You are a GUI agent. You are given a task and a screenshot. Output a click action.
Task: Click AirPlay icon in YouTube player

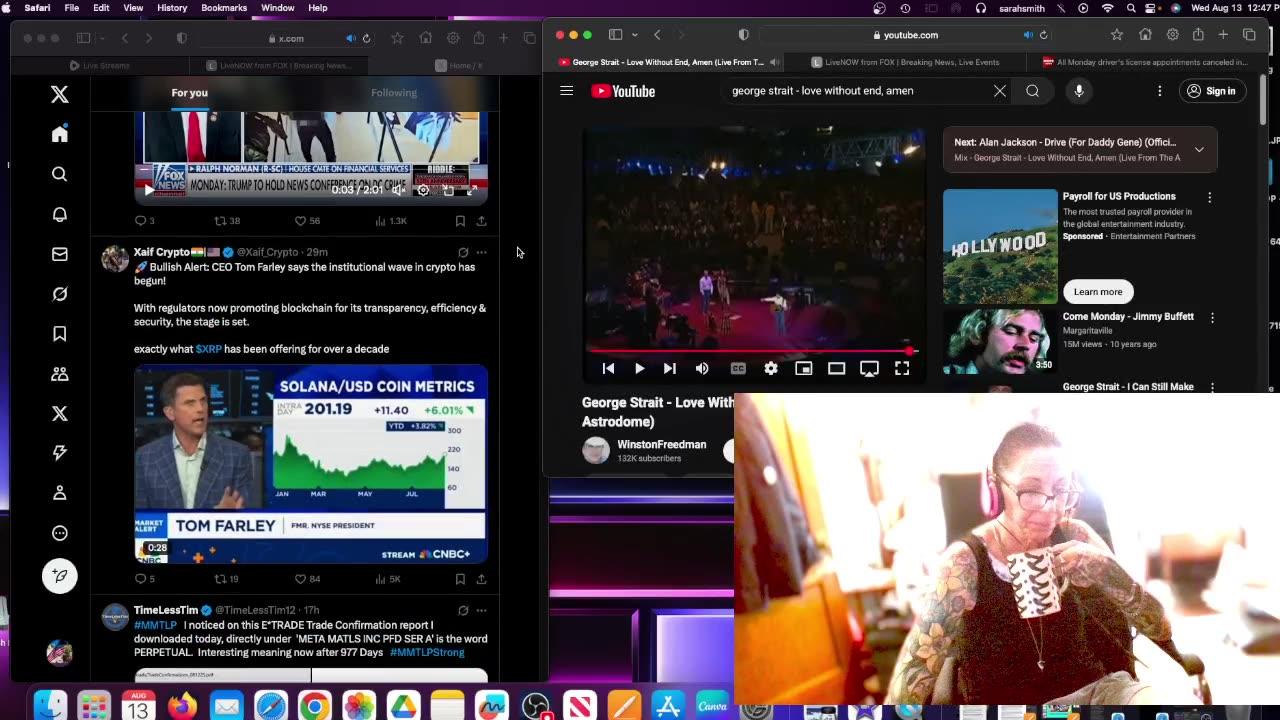869,368
